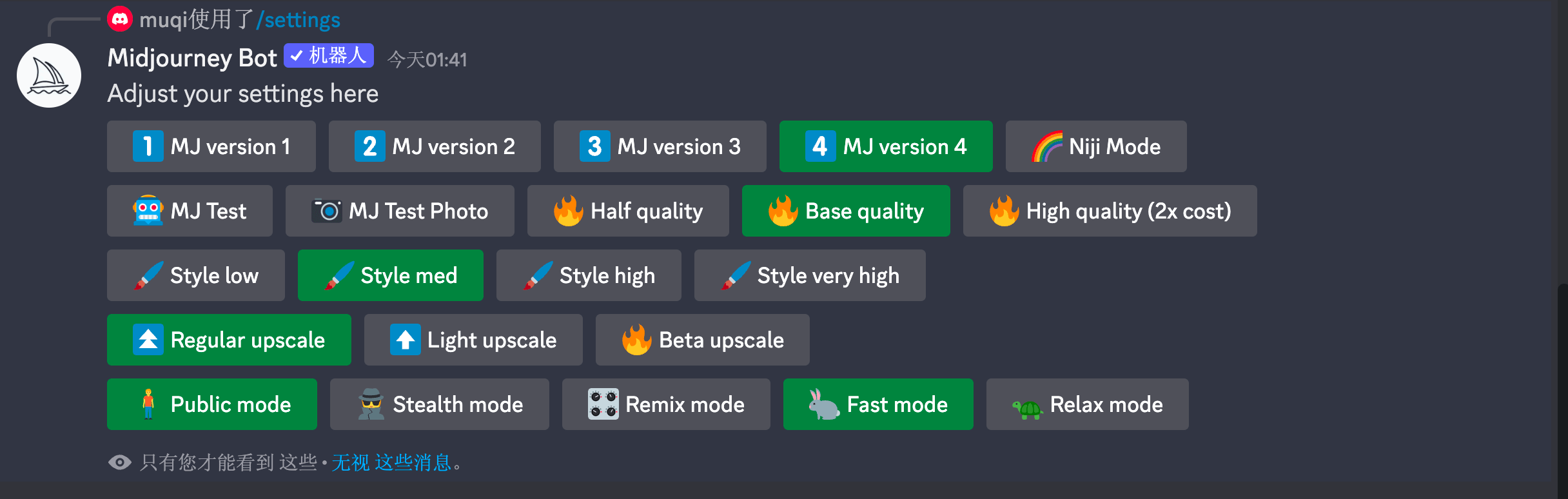Click the verified bot badge (机器人)
The width and height of the screenshot is (1568, 499).
point(329,56)
